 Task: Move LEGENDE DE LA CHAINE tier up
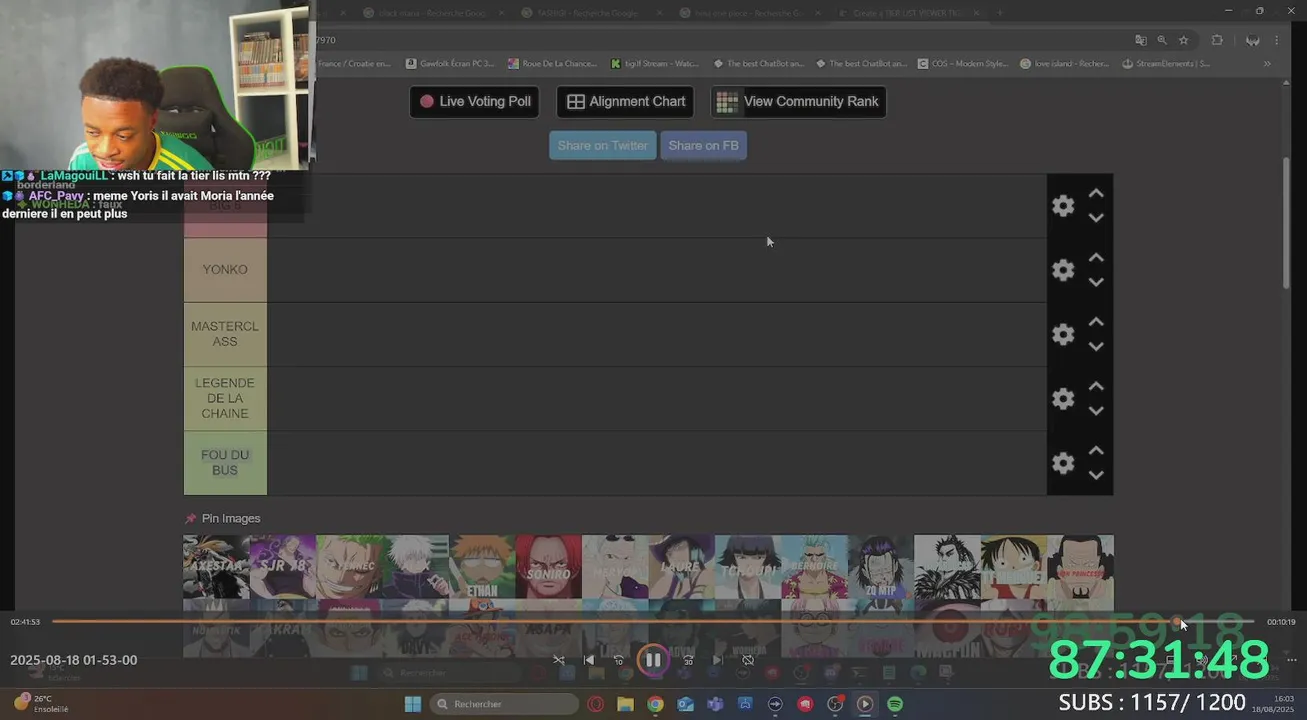(x=1096, y=386)
